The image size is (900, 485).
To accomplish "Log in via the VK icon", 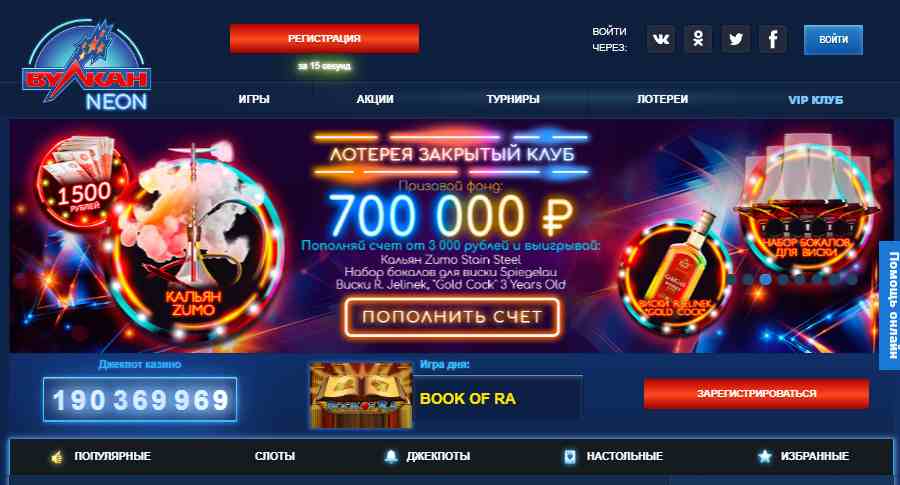I will point(661,39).
